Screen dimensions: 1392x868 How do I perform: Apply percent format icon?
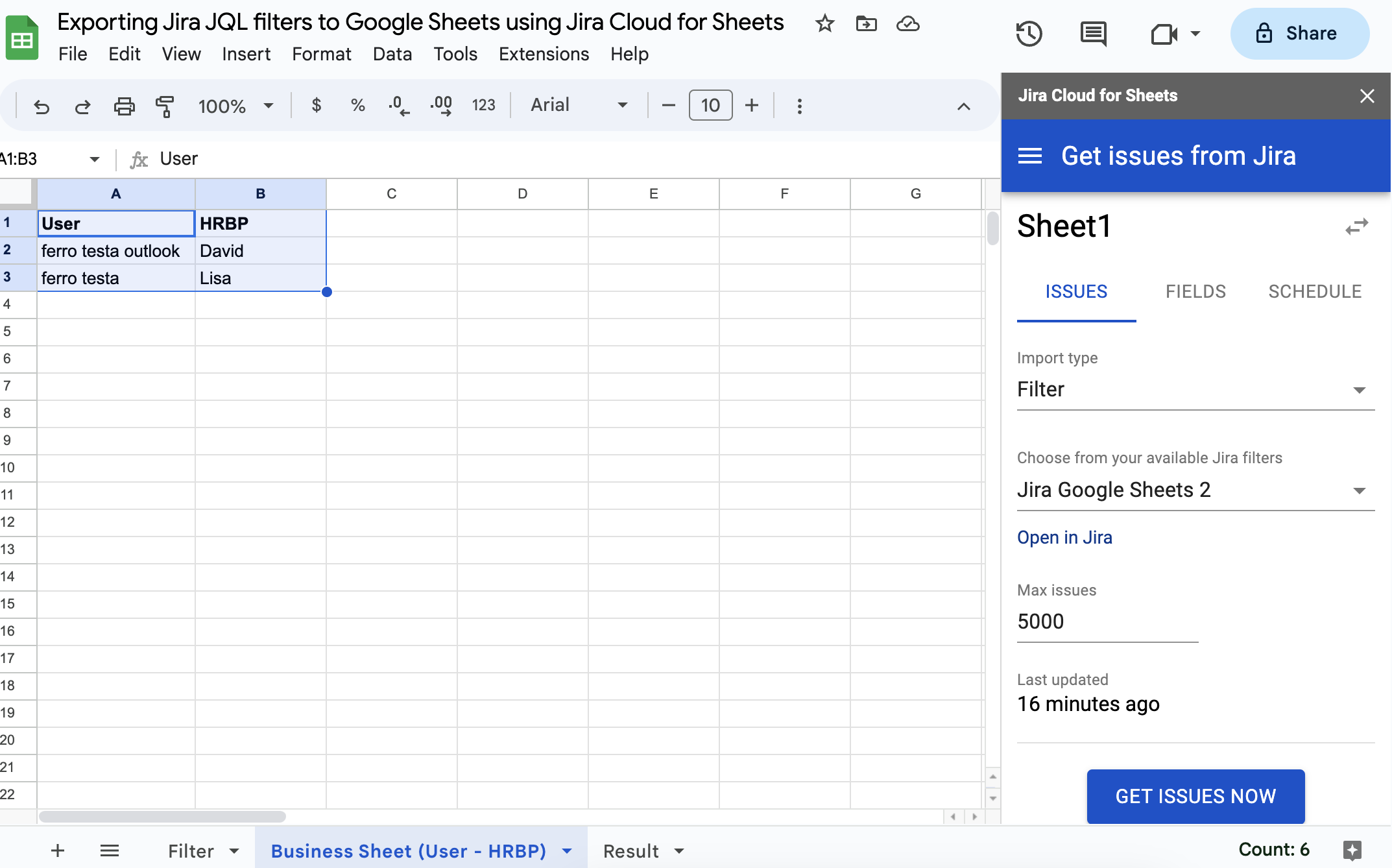pos(357,105)
